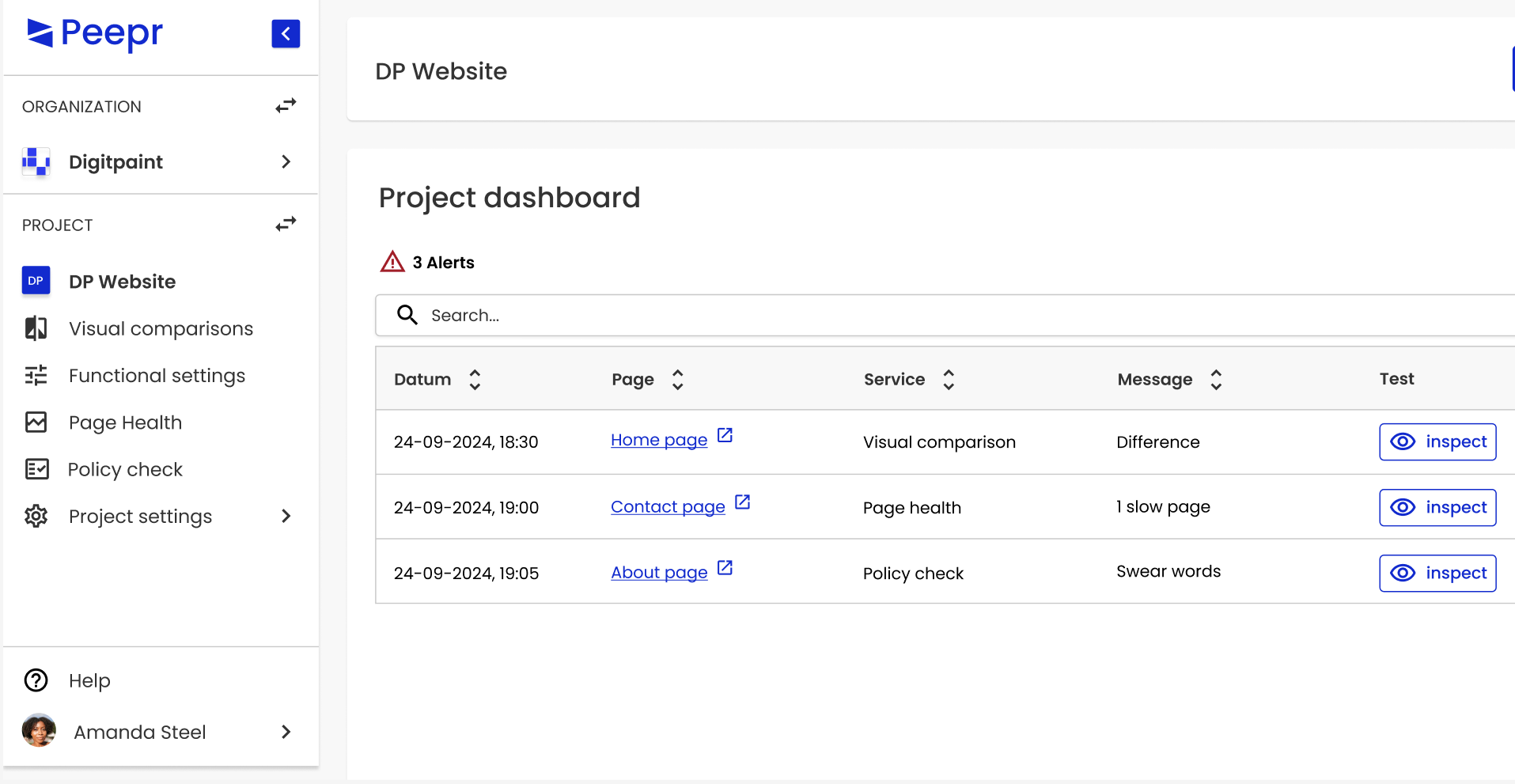This screenshot has width=1515, height=784.
Task: Expand the Digitpaint organization menu
Action: 286,162
